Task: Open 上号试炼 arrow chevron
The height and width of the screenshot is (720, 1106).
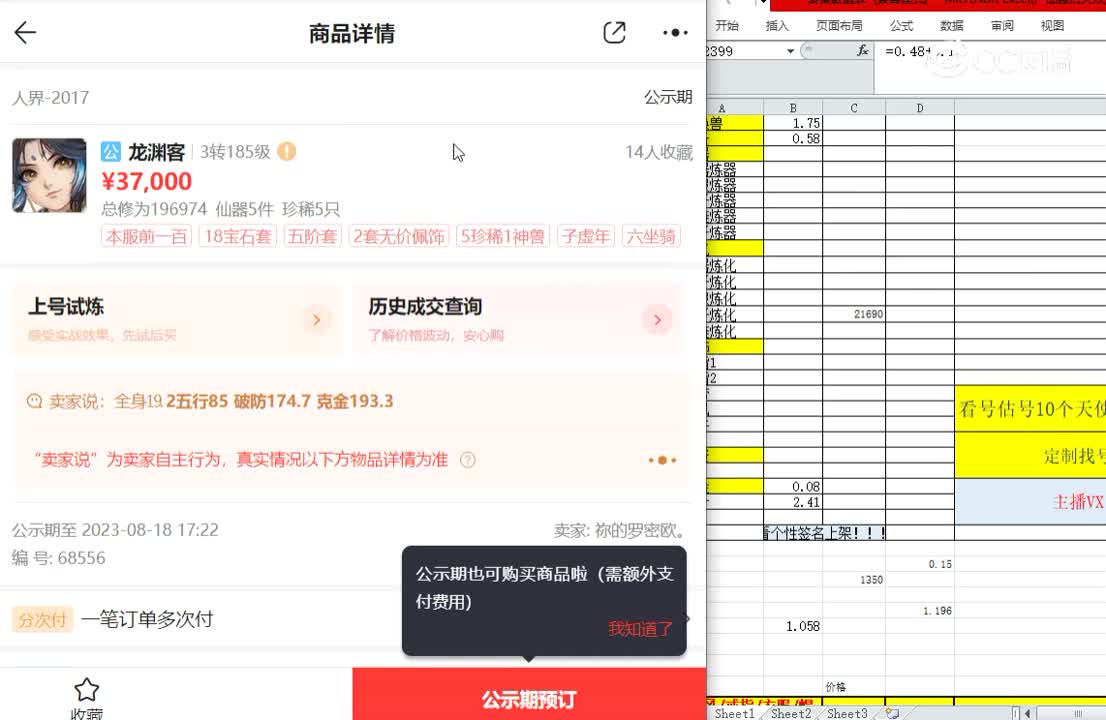Action: (x=317, y=319)
